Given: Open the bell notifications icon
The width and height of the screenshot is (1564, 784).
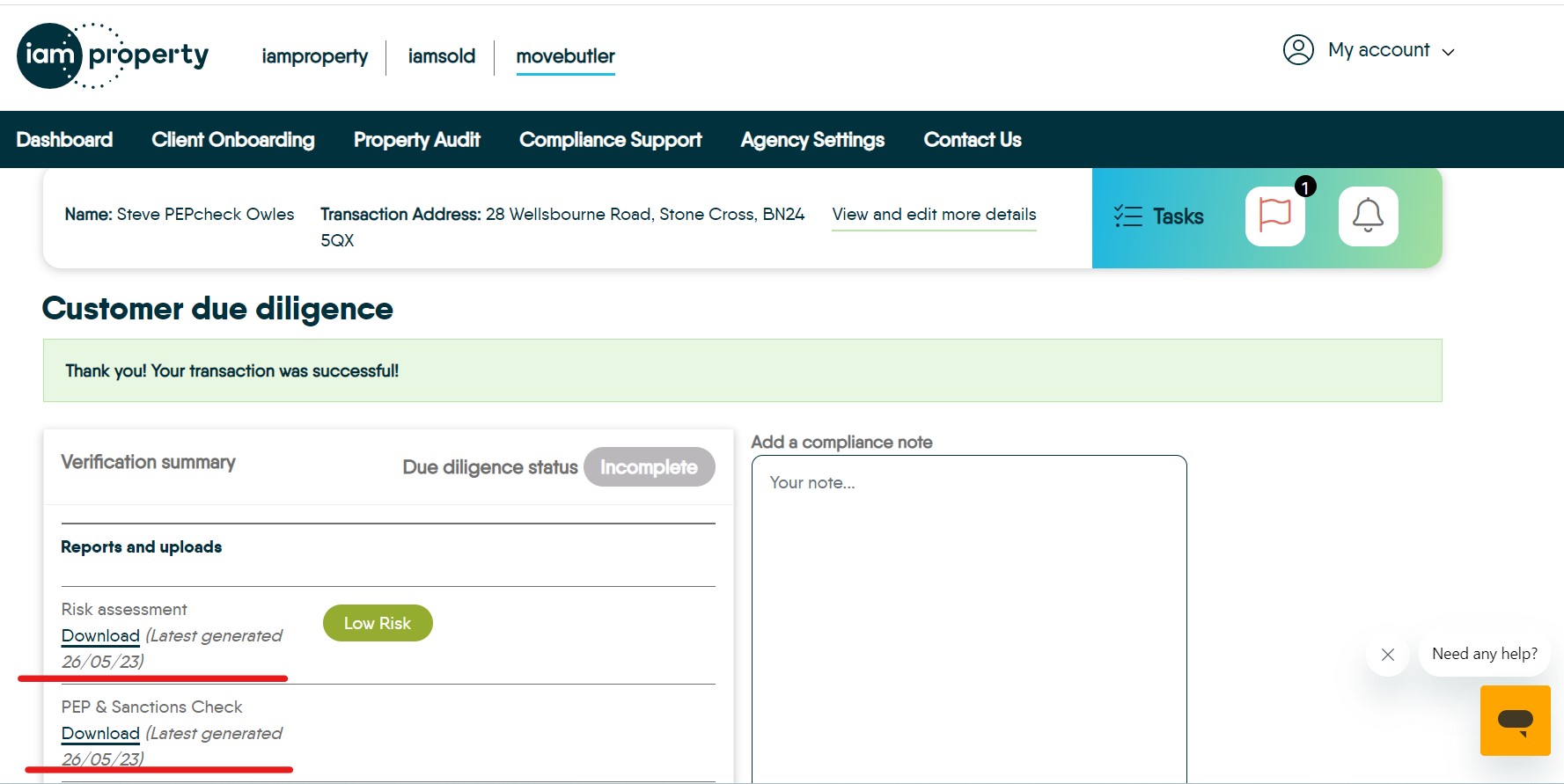Looking at the screenshot, I should coord(1368,216).
